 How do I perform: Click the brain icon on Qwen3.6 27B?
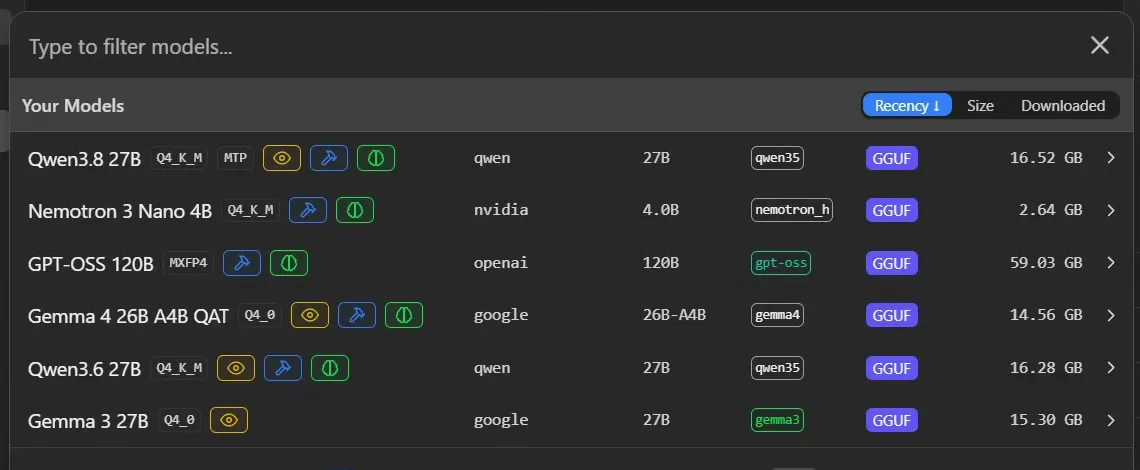pyautogui.click(x=330, y=368)
